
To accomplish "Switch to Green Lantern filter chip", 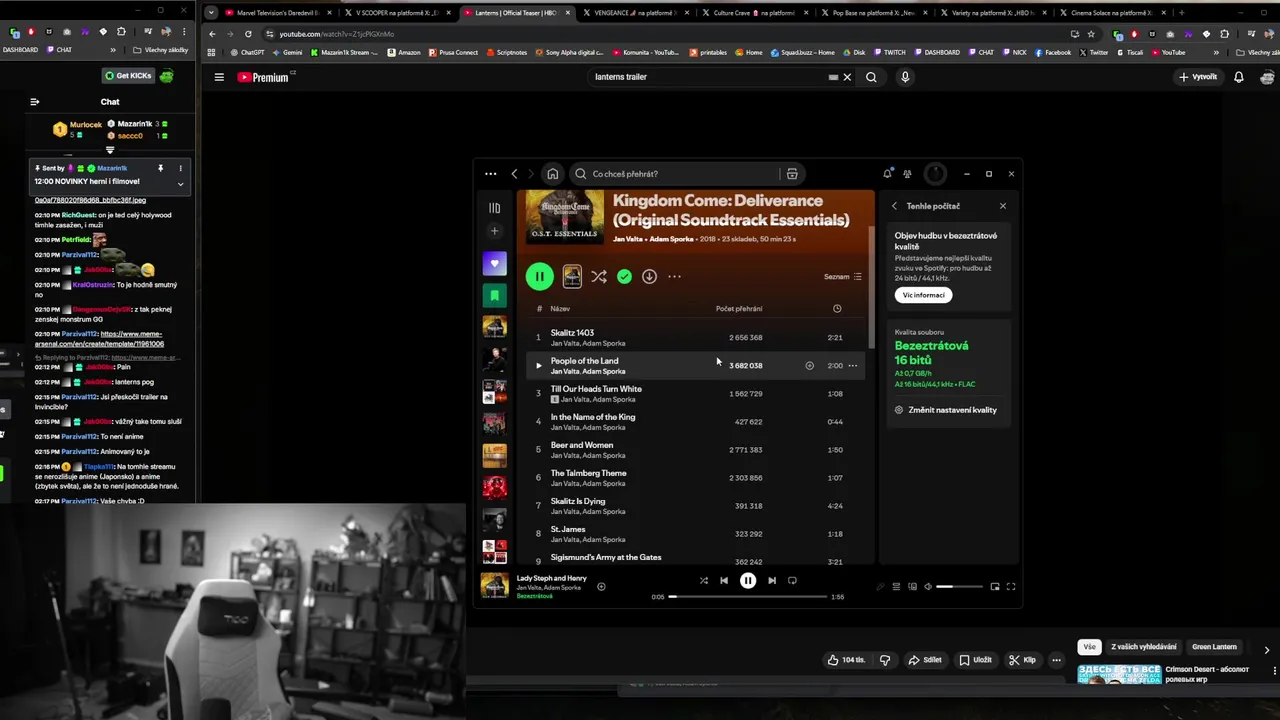I will 1214,647.
